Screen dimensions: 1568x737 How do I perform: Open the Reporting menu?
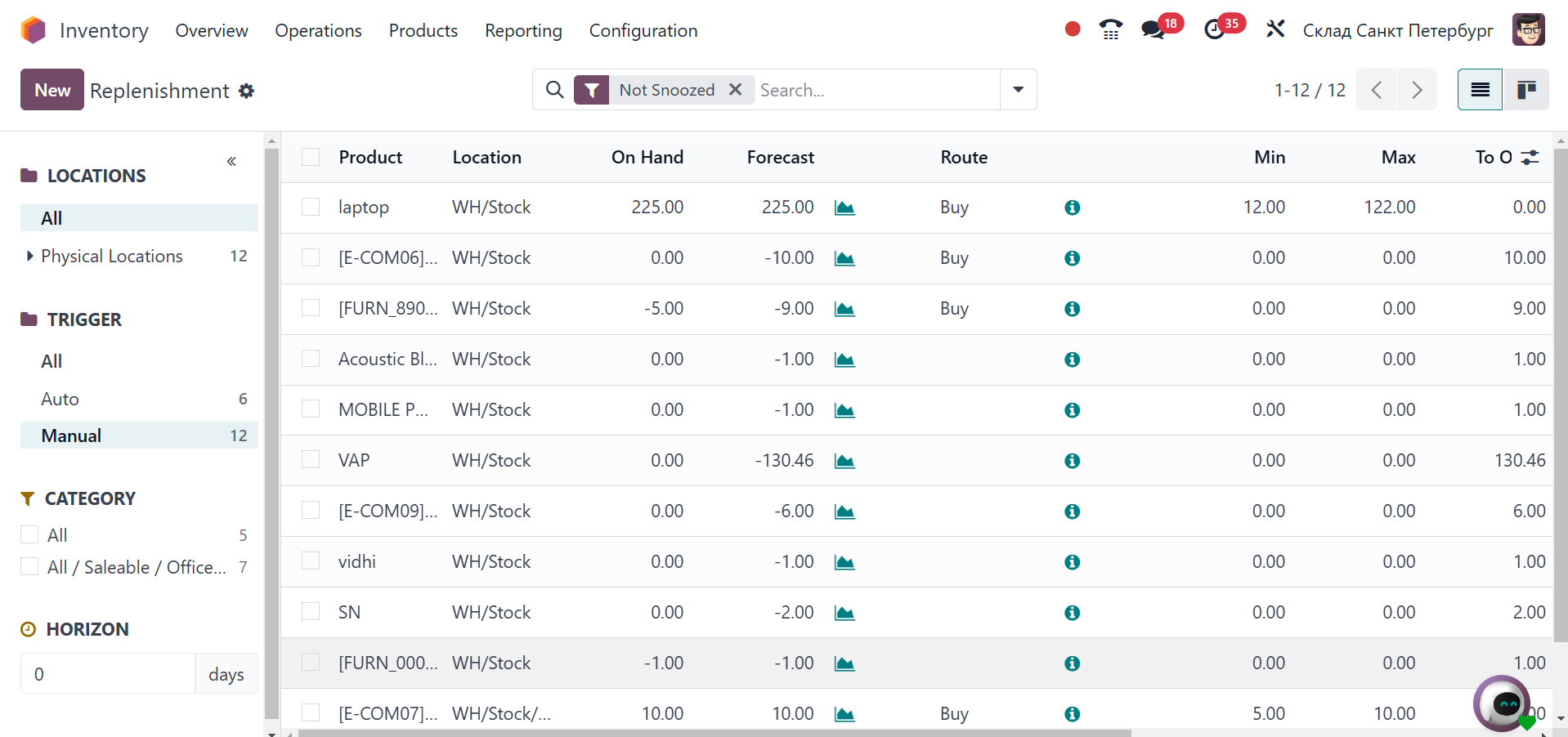tap(523, 31)
